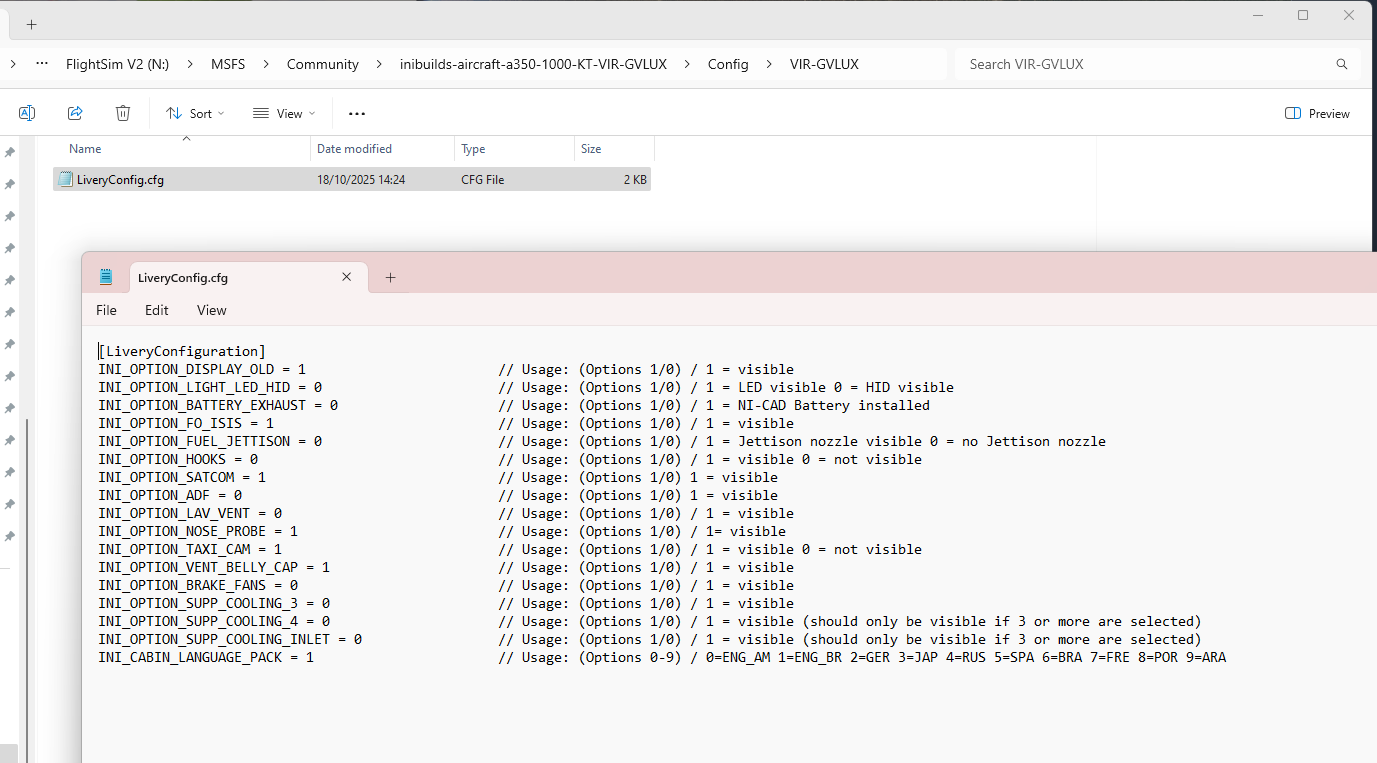Add a new Notepad tab
The width and height of the screenshot is (1377, 763).
click(x=390, y=277)
